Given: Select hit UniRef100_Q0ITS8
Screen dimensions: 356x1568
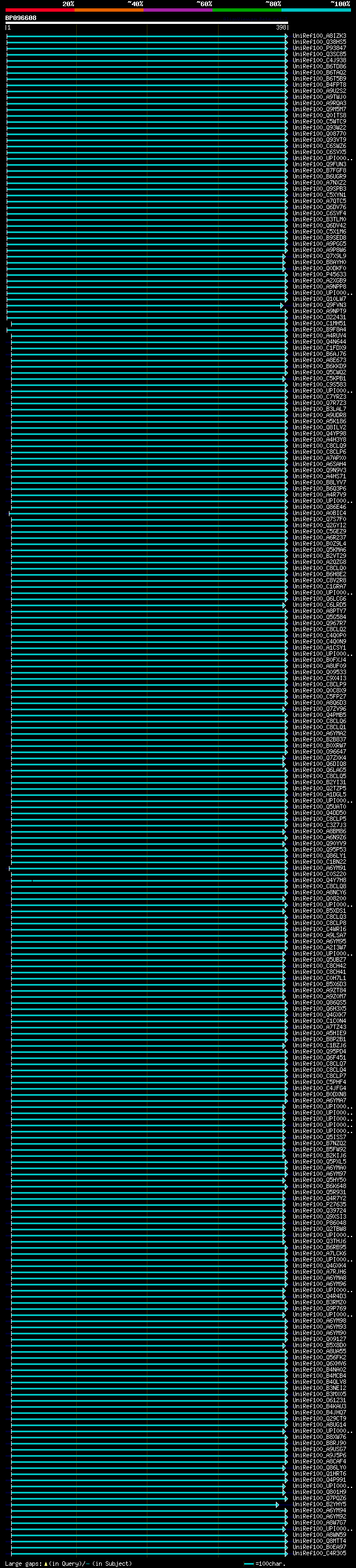Looking at the screenshot, I should point(319,115).
